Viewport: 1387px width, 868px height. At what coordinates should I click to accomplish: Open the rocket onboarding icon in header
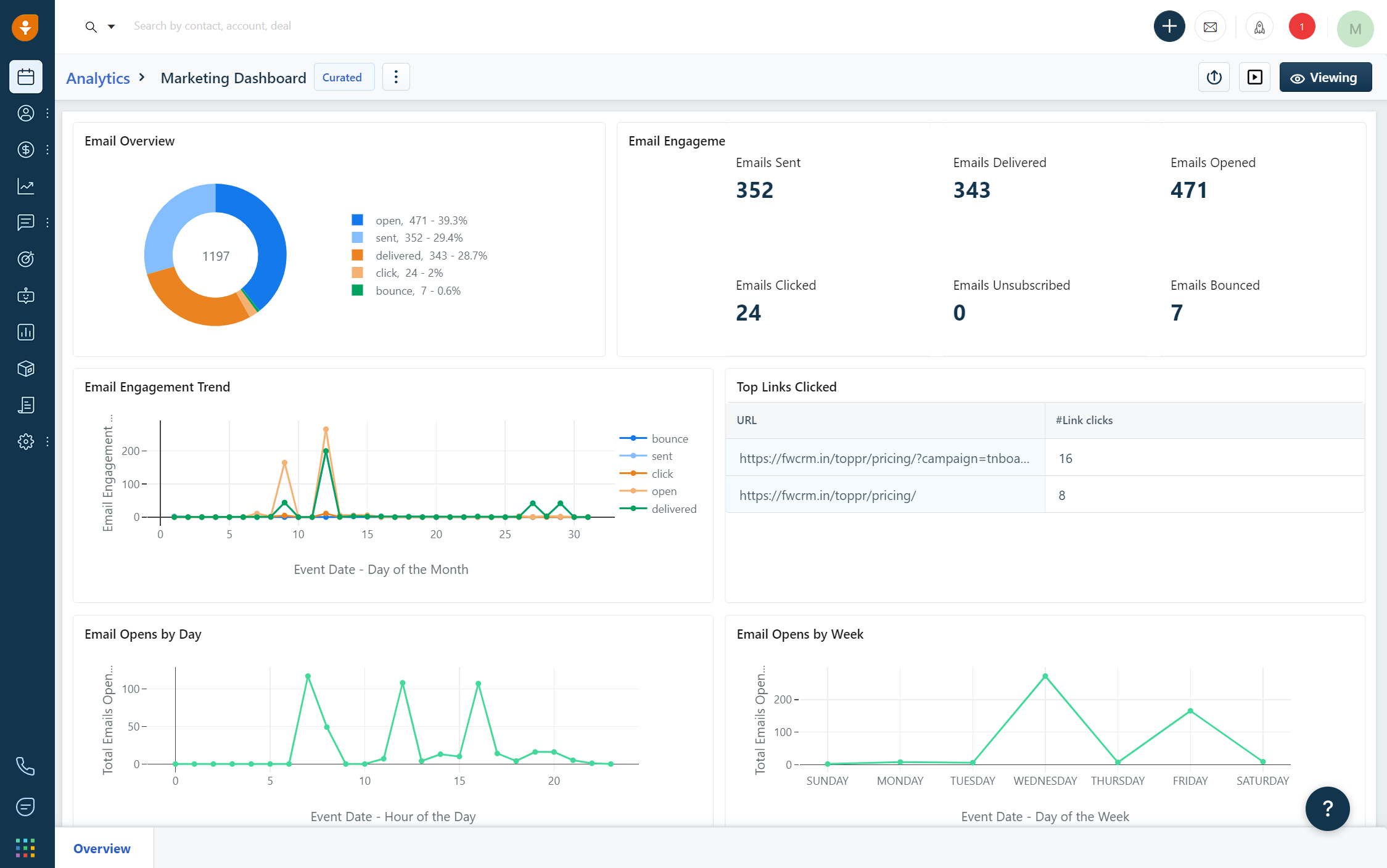pos(1259,27)
